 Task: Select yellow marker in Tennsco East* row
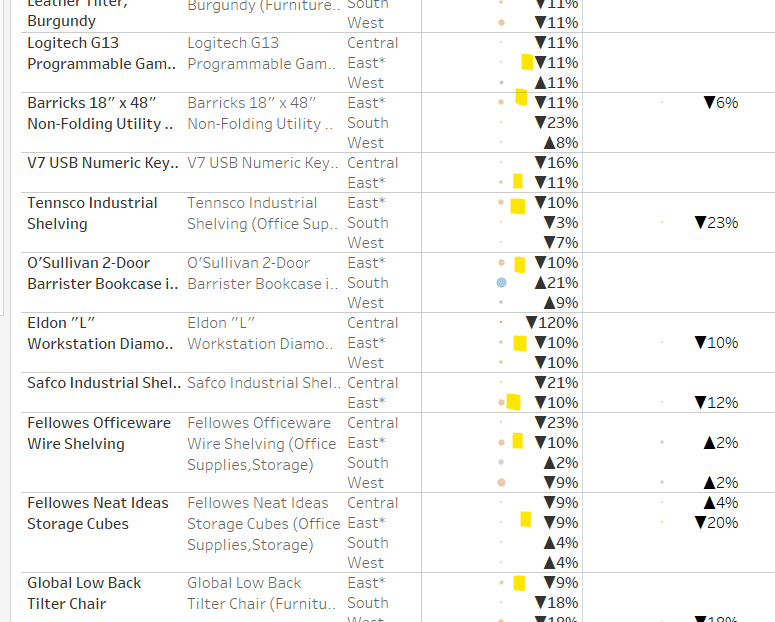click(517, 206)
